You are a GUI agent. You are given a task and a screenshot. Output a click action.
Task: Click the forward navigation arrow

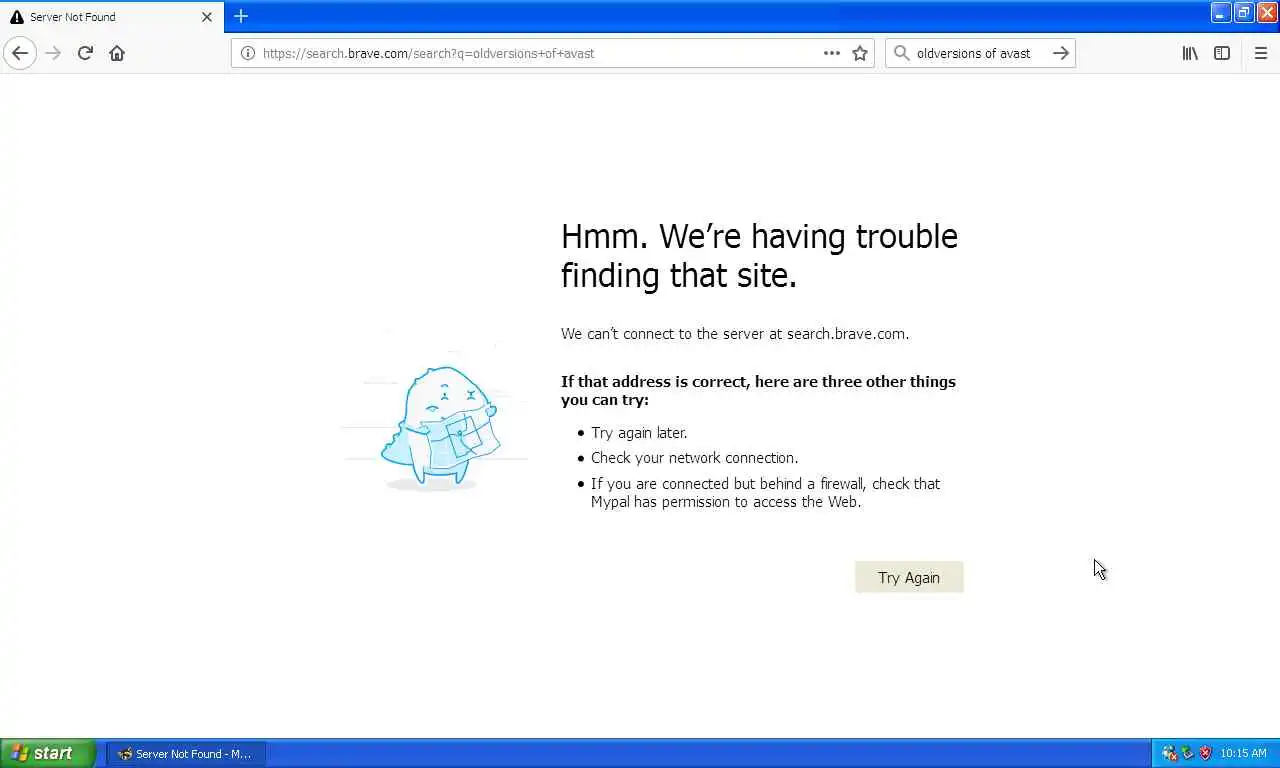pos(53,53)
